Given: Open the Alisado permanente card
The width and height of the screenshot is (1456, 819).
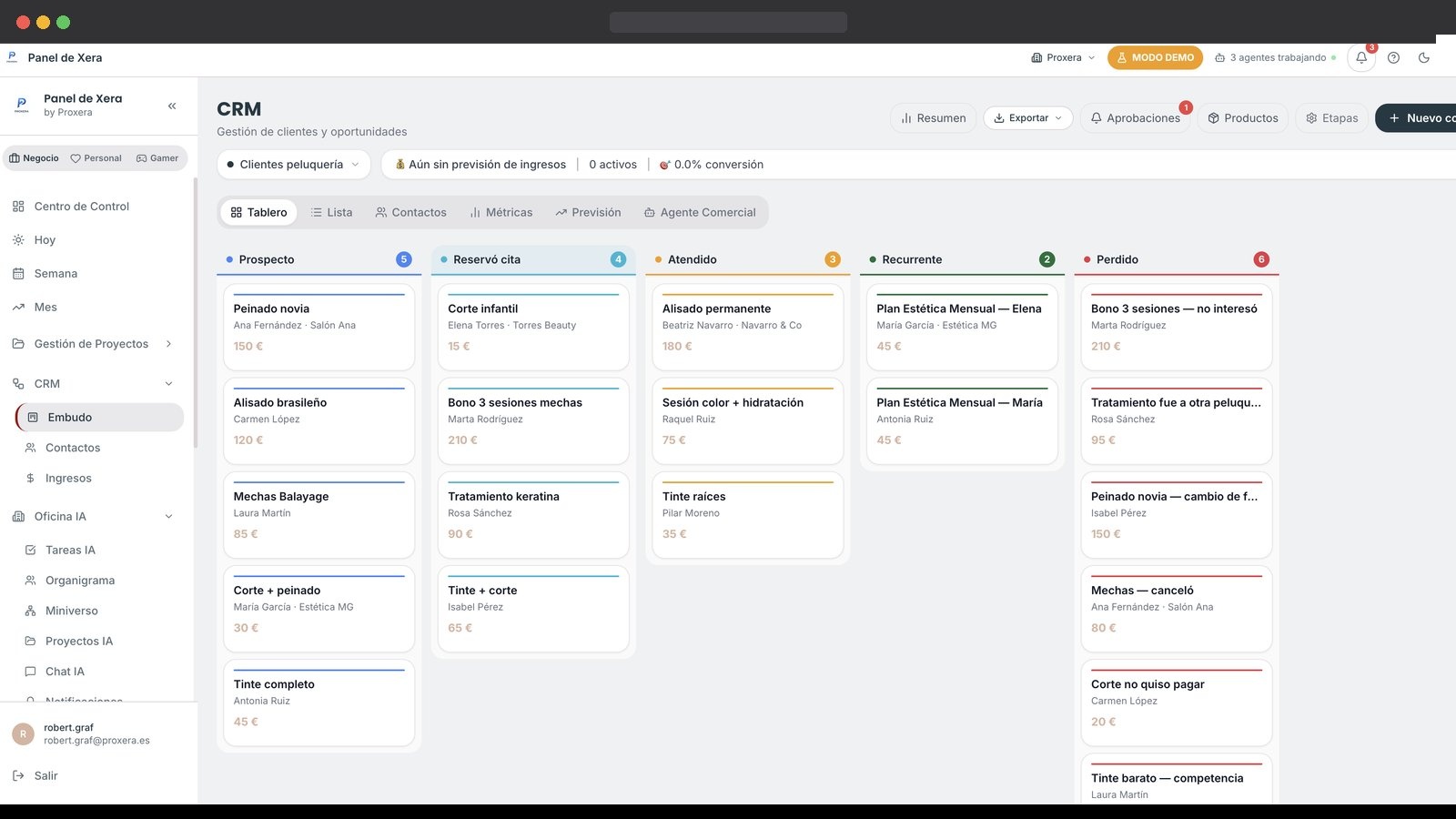Looking at the screenshot, I should point(748,328).
